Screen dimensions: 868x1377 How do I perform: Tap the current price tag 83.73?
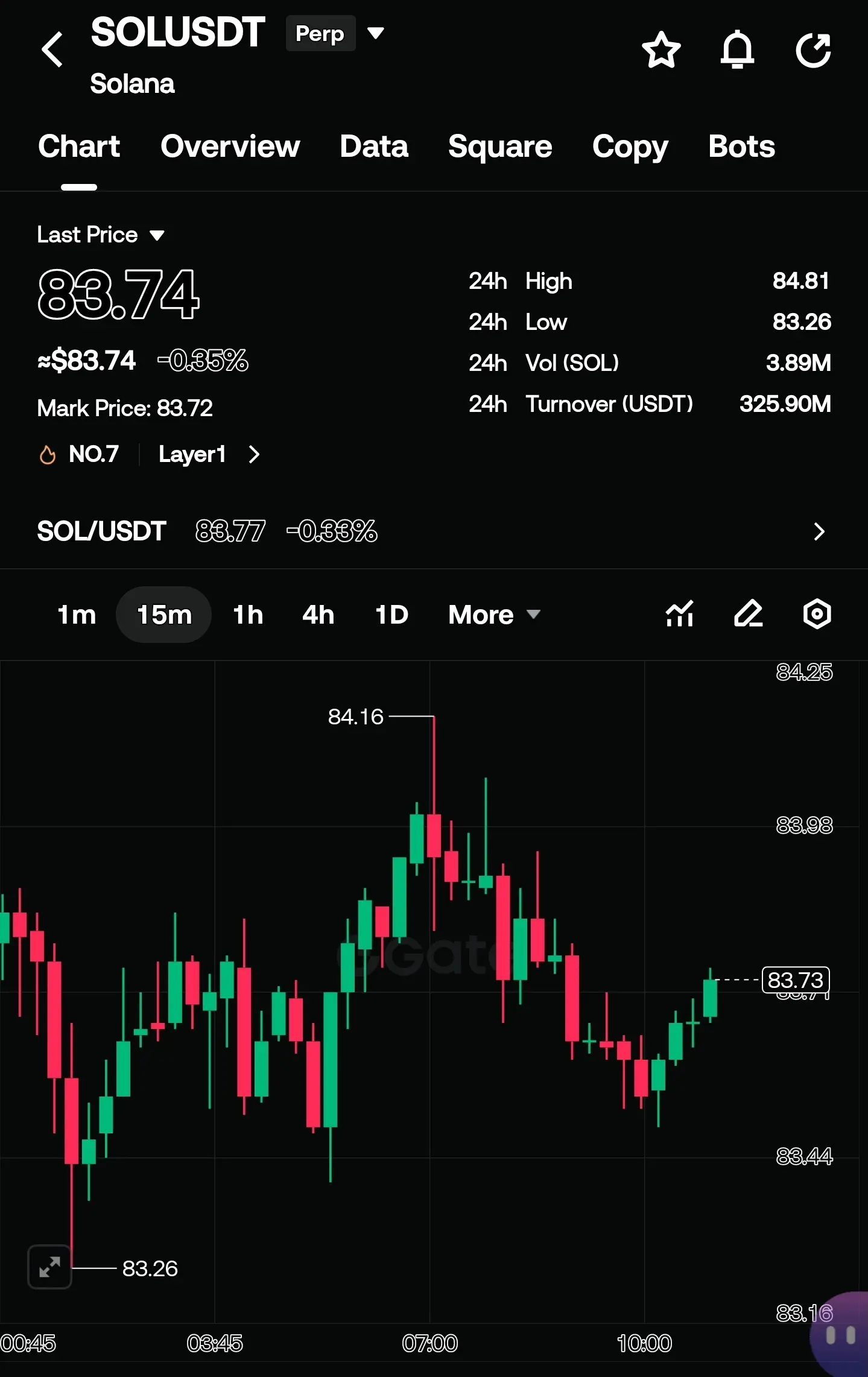(x=796, y=980)
